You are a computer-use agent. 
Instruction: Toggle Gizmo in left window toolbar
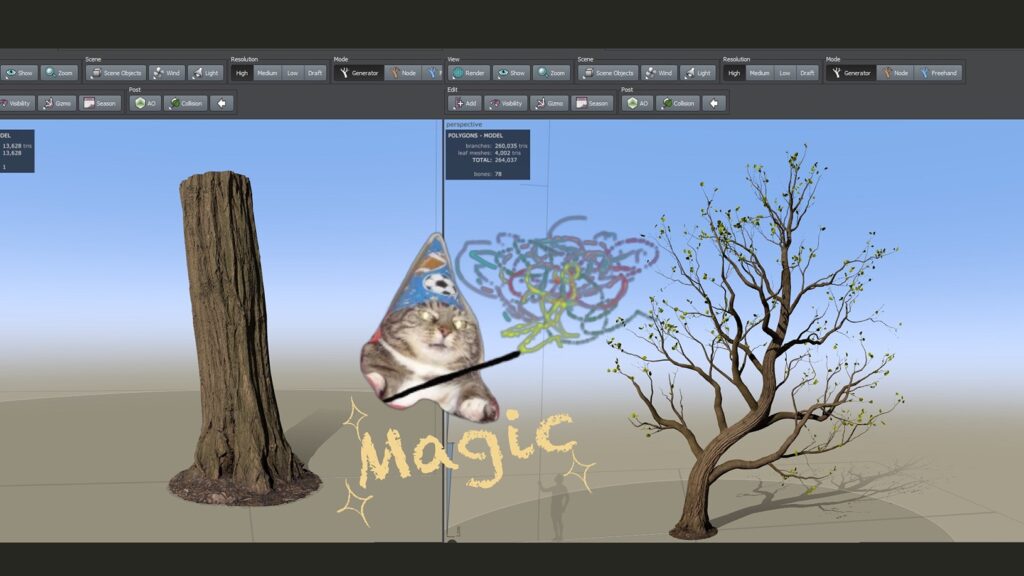tap(57, 103)
